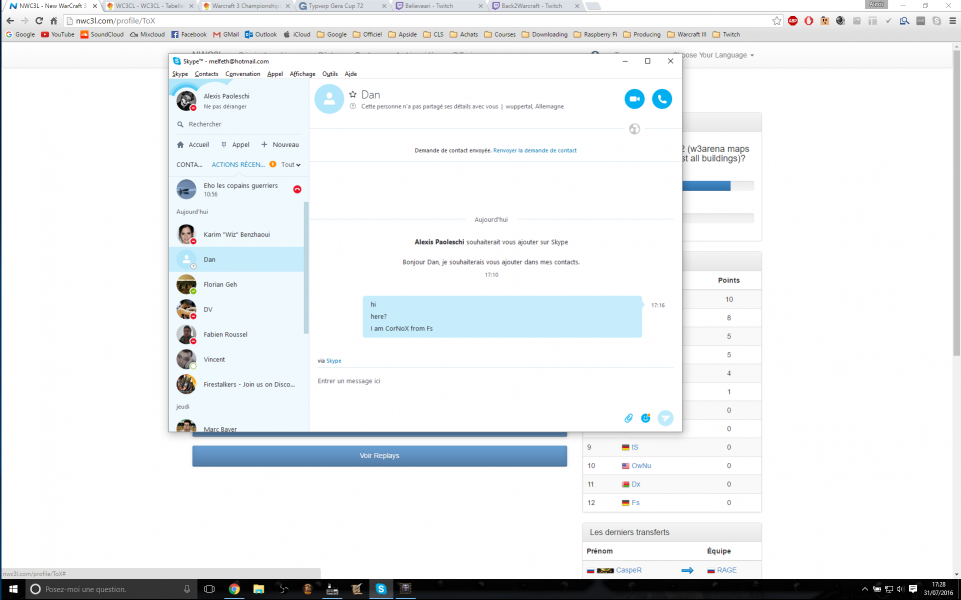Switch to the Warcraft 3 Championship tab
961x600 pixels.
click(x=245, y=6)
